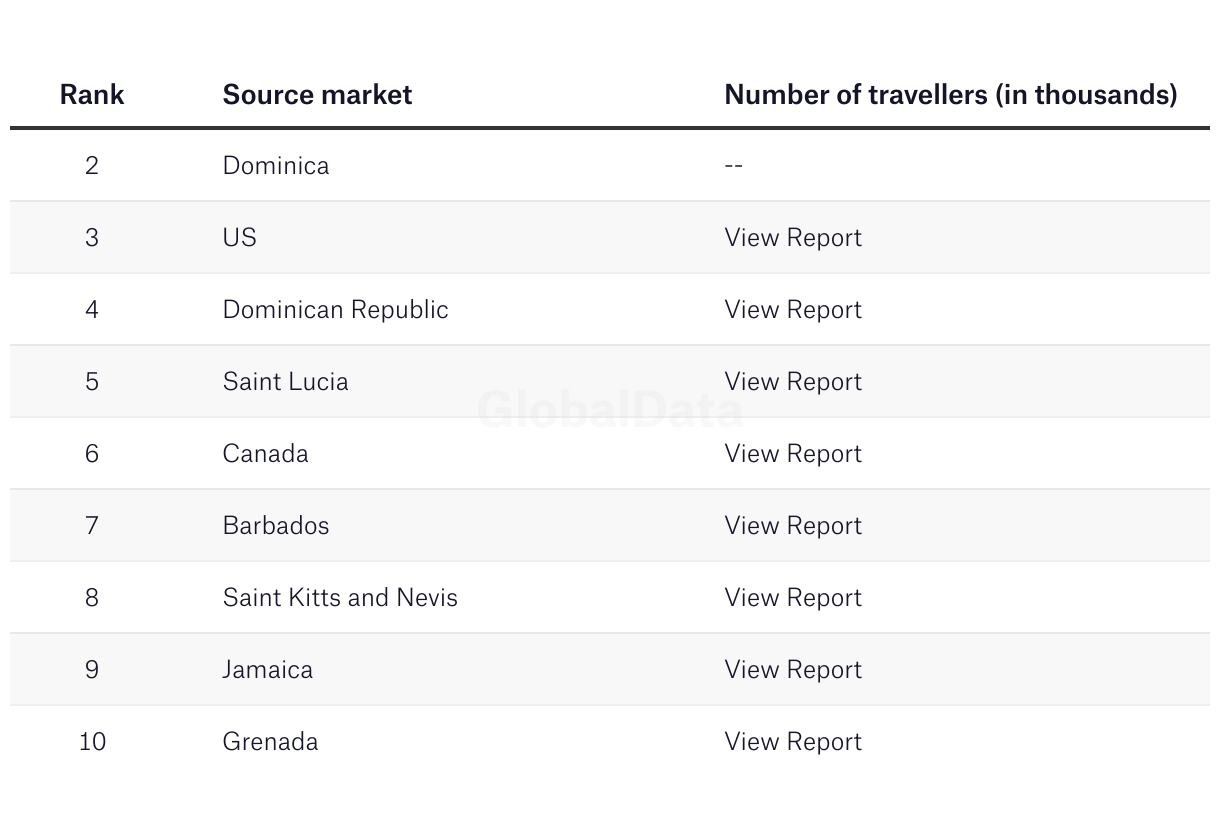The image size is (1220, 818).
Task: Select the Canada source market cell
Action: pyautogui.click(x=266, y=453)
